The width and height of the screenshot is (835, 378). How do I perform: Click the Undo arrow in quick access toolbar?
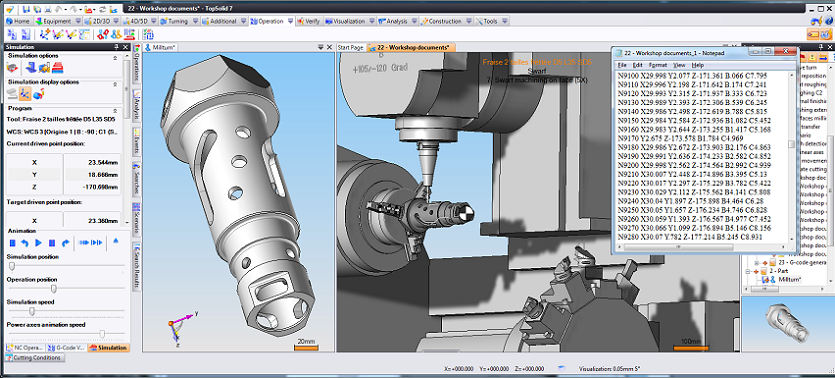60,10
